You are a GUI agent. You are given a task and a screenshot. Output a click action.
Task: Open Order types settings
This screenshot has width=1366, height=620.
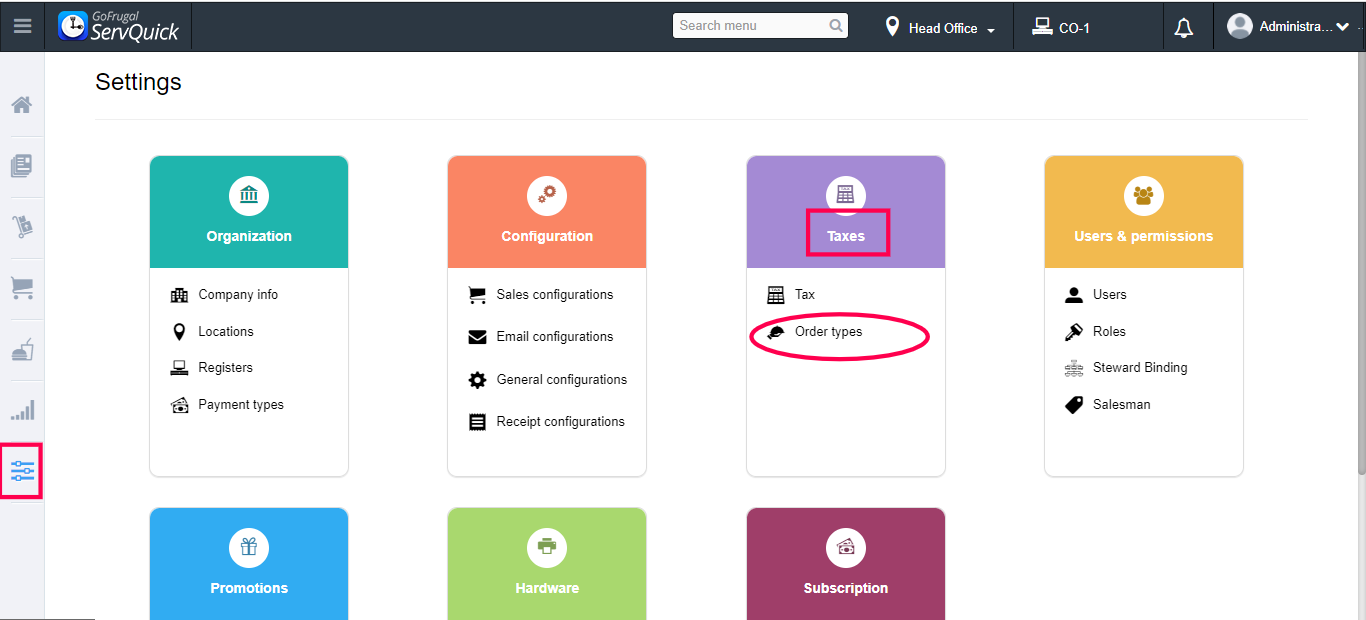pos(828,331)
